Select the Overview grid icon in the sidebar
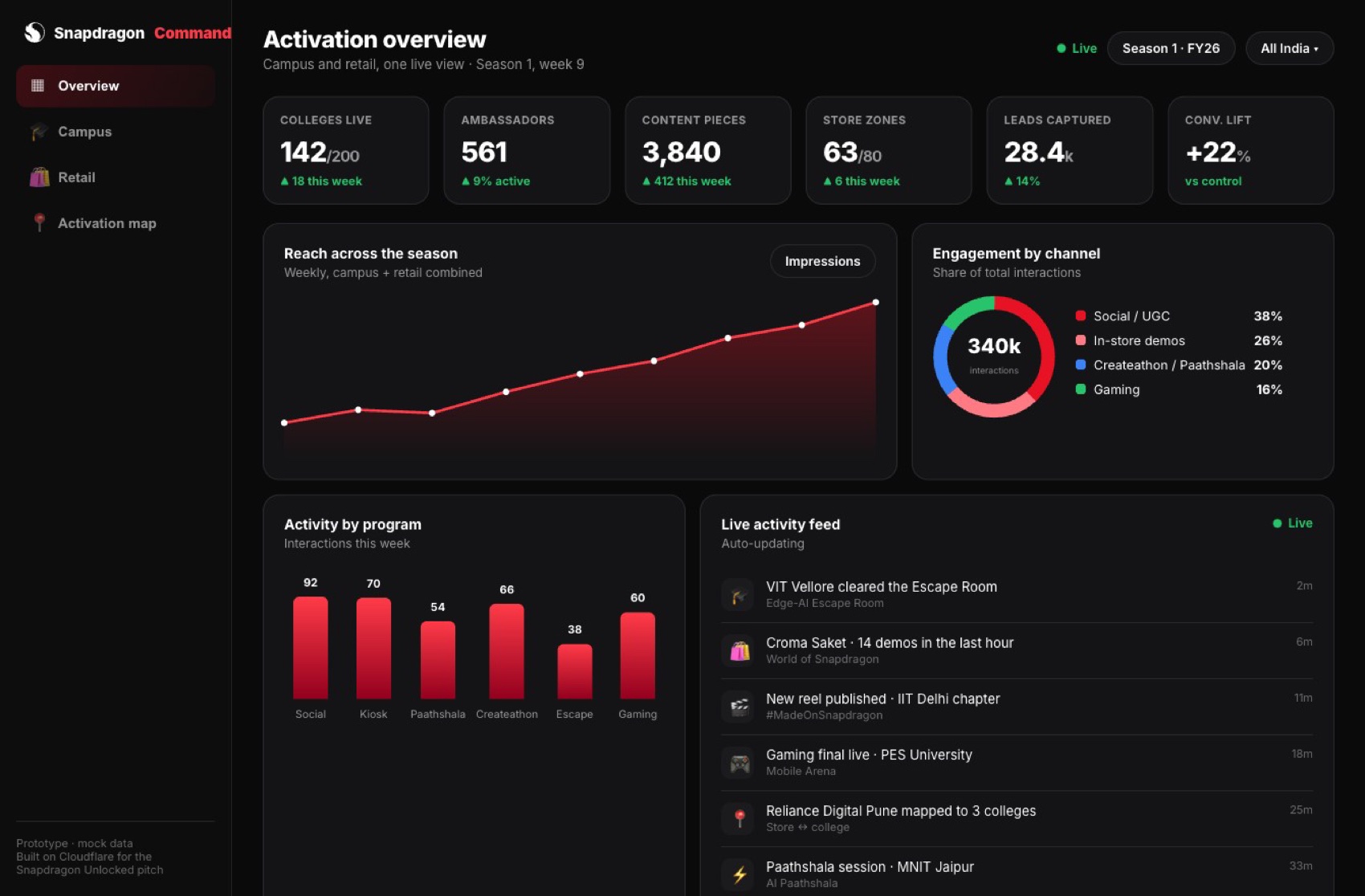Viewport: 1365px width, 896px height. pos(38,85)
